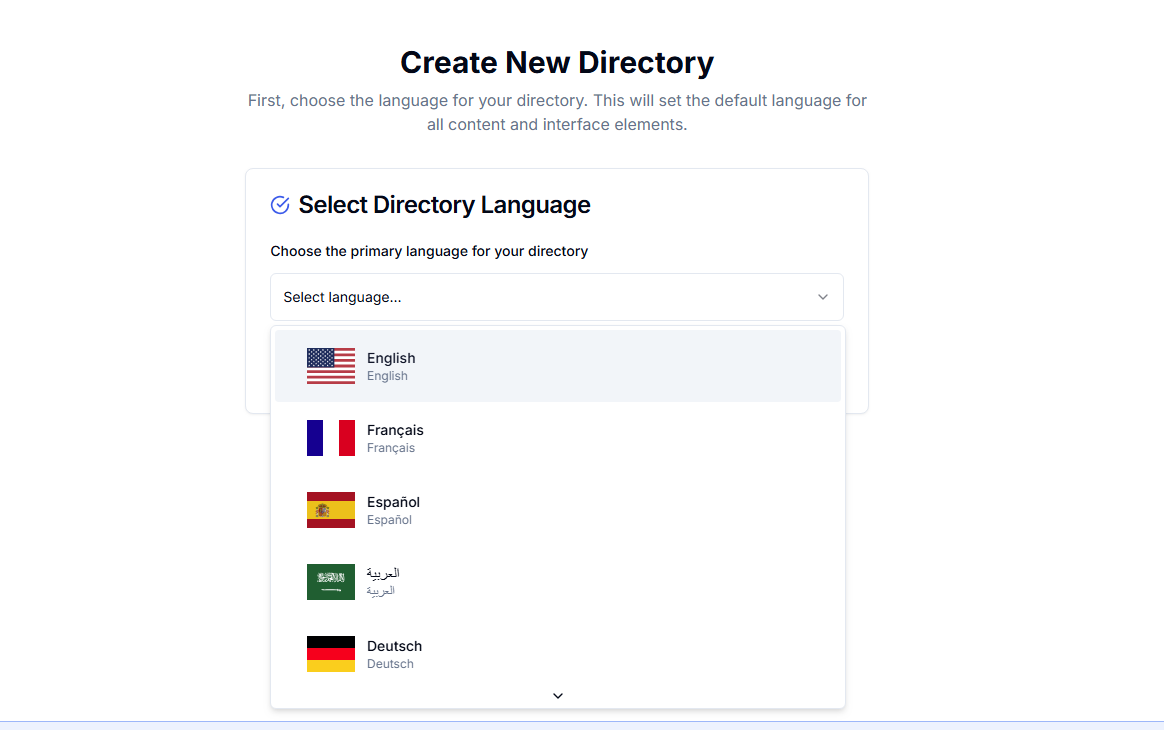Open the Select language dropdown
This screenshot has width=1164, height=730.
[557, 297]
